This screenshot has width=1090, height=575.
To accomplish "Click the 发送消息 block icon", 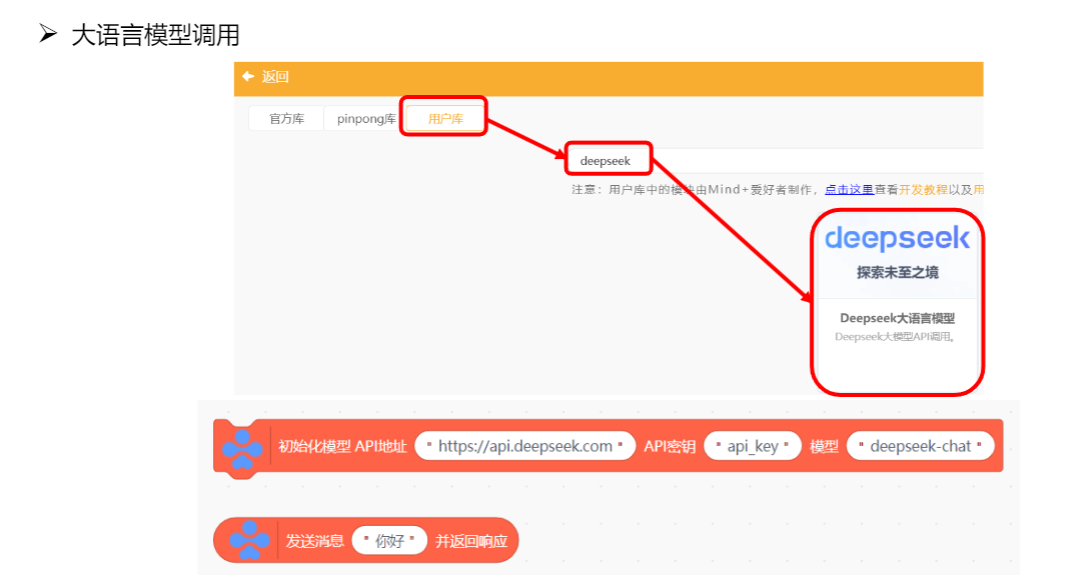I will pyautogui.click(x=250, y=540).
